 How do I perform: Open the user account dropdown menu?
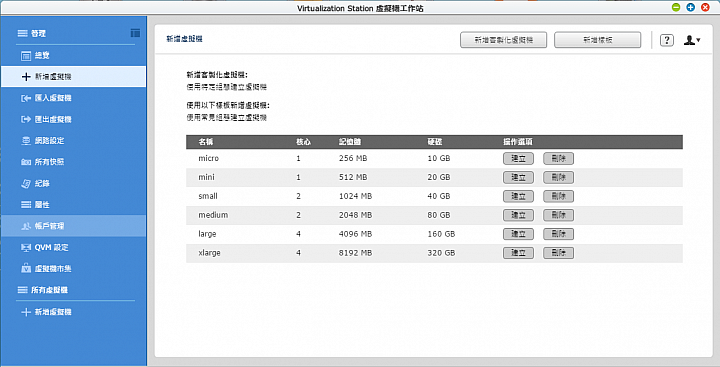click(x=692, y=40)
